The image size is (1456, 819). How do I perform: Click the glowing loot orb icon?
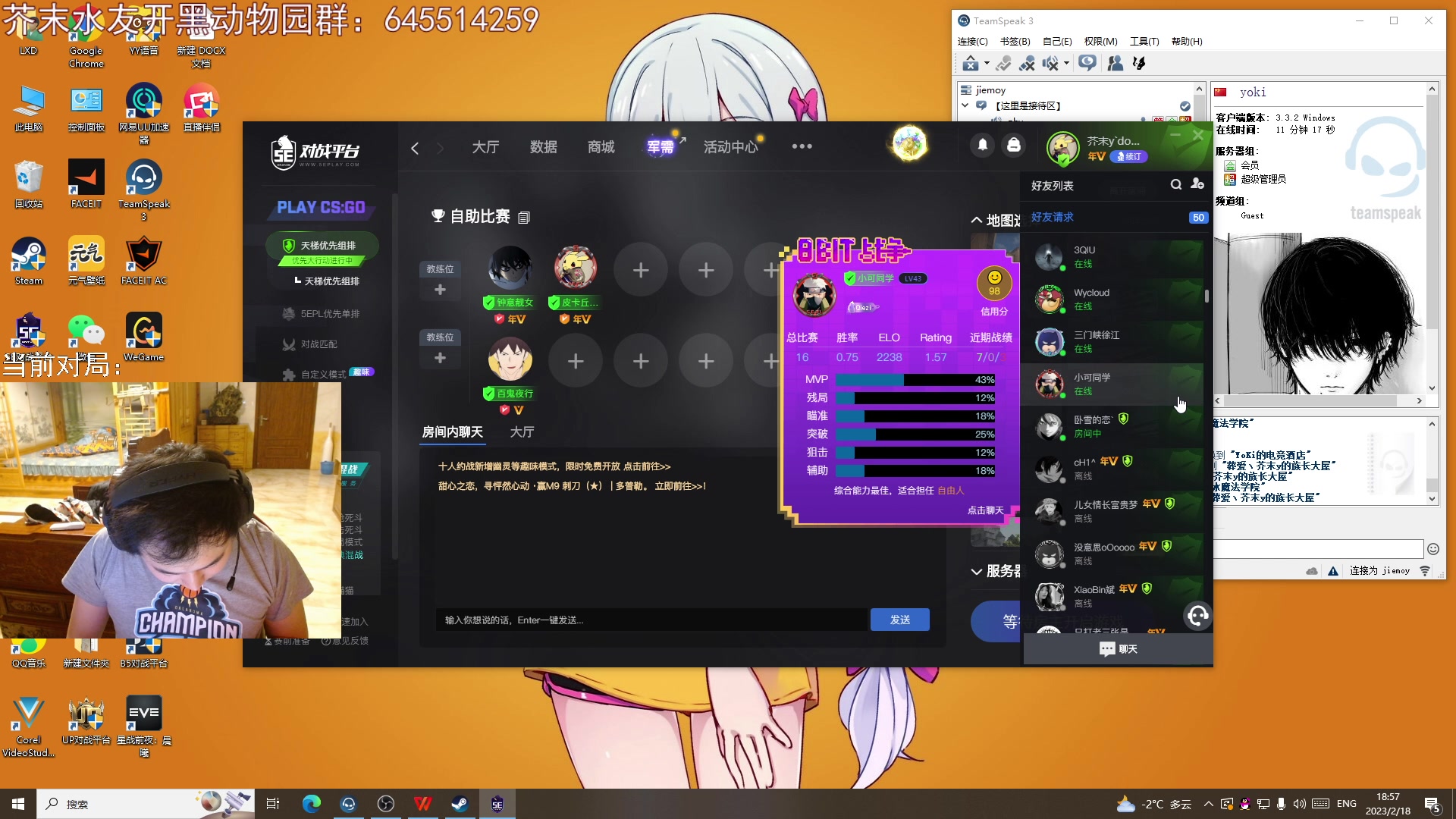point(909,143)
